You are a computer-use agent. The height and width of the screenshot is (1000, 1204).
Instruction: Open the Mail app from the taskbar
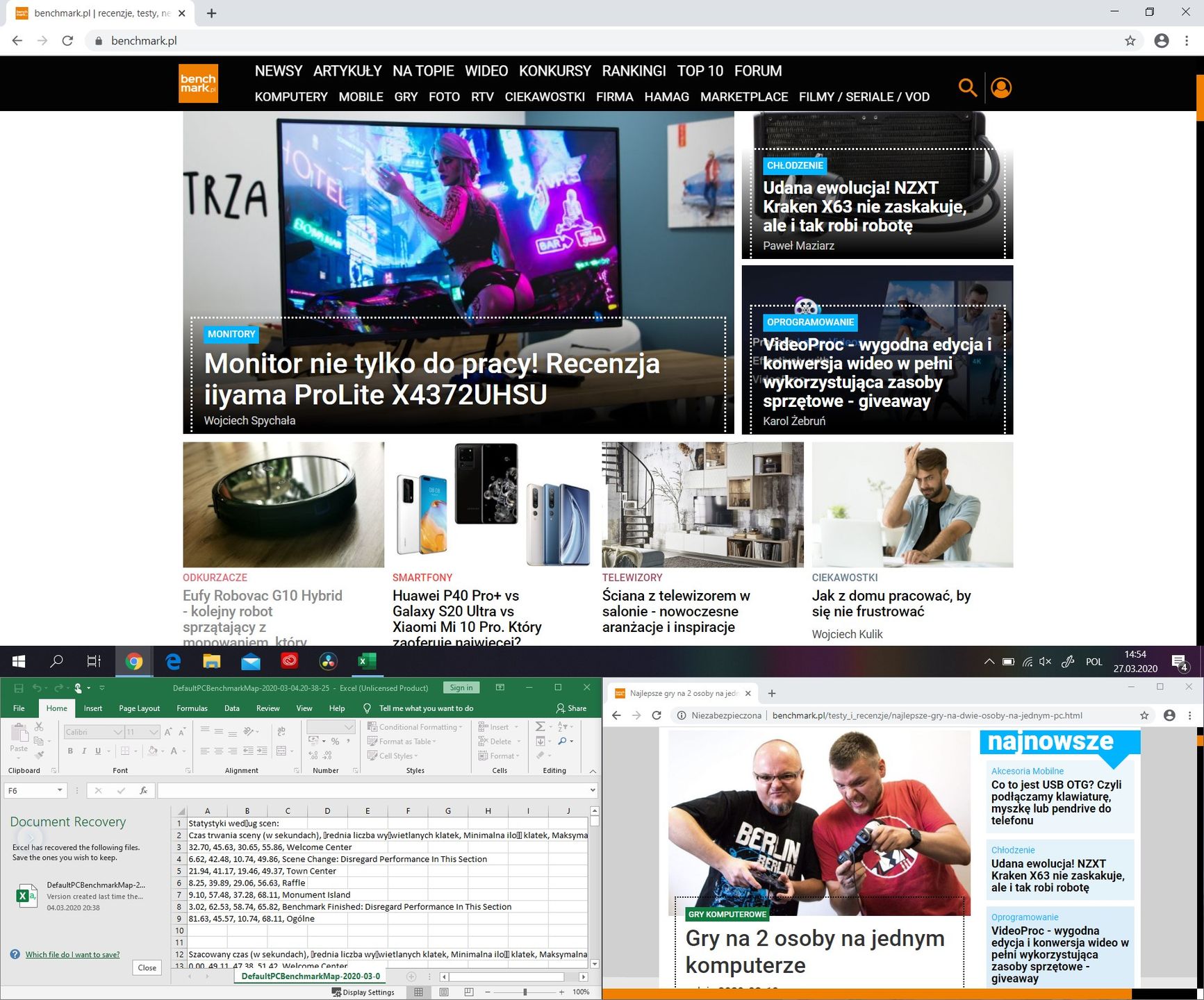pyautogui.click(x=251, y=662)
